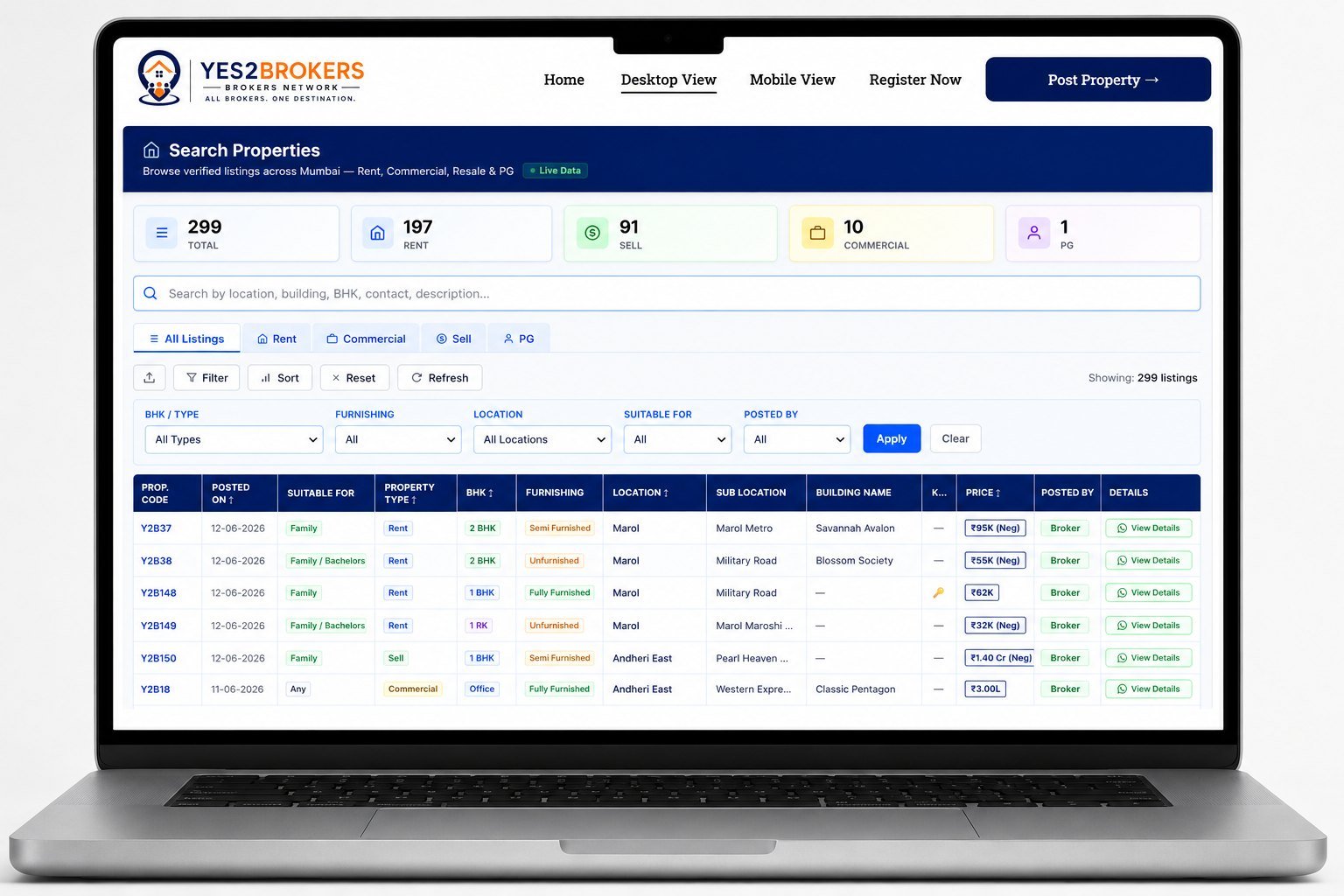The width and height of the screenshot is (1344, 896).
Task: Click the Clear filters button
Action: [x=955, y=438]
